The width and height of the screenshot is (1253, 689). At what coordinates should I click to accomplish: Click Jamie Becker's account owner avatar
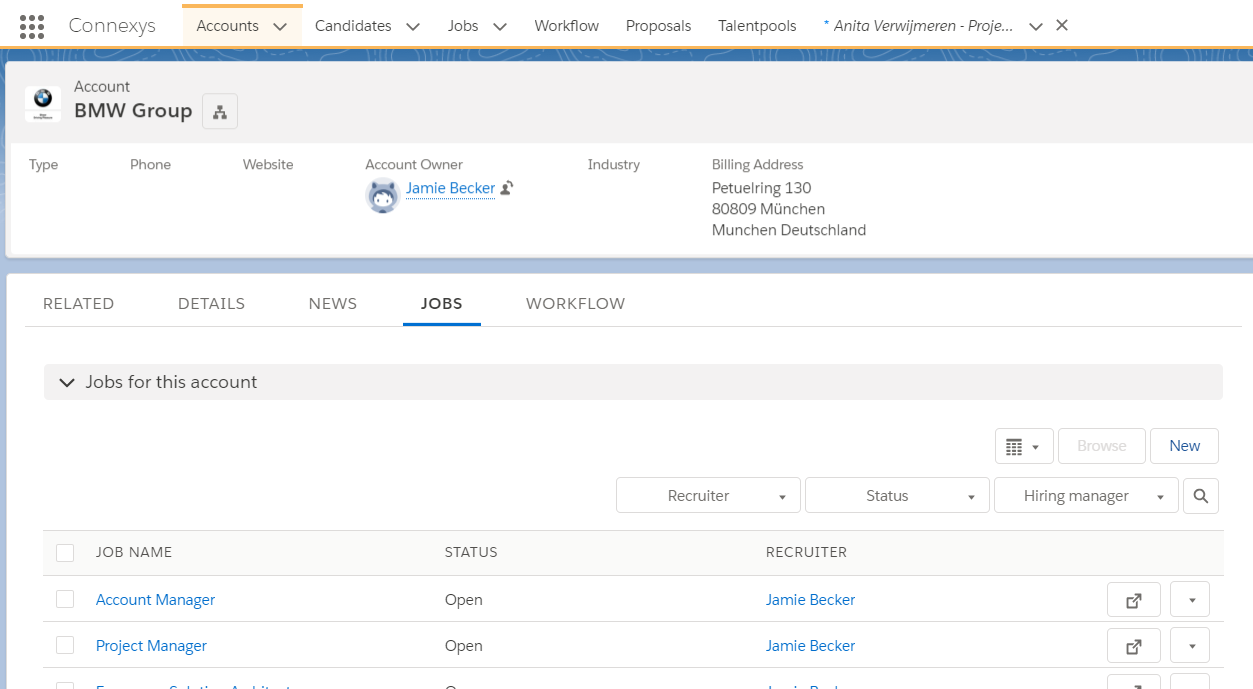pyautogui.click(x=383, y=196)
